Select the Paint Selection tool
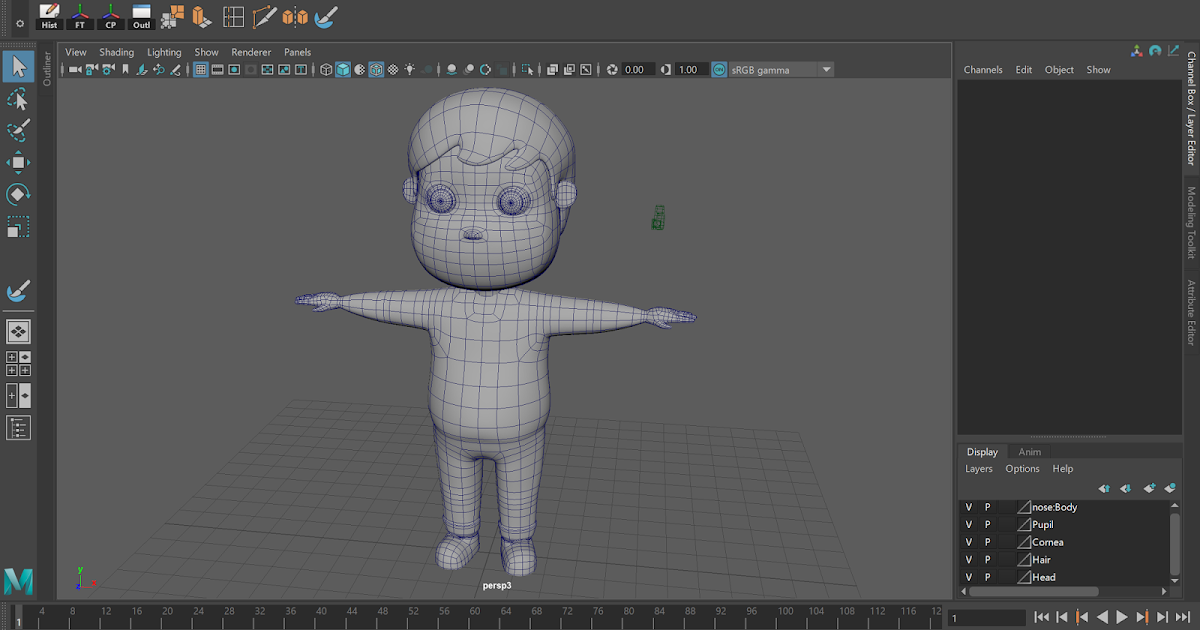This screenshot has height=630, width=1200. tap(18, 130)
